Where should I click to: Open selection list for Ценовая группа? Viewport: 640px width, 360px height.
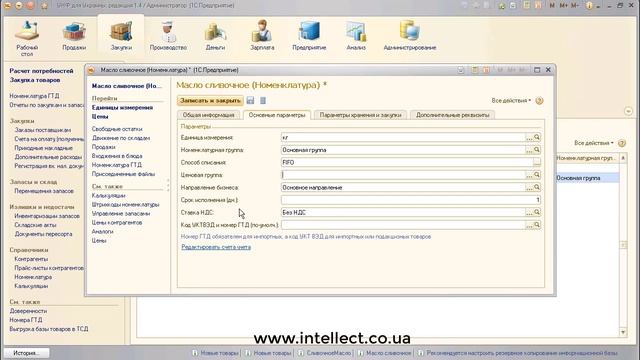pyautogui.click(x=529, y=175)
